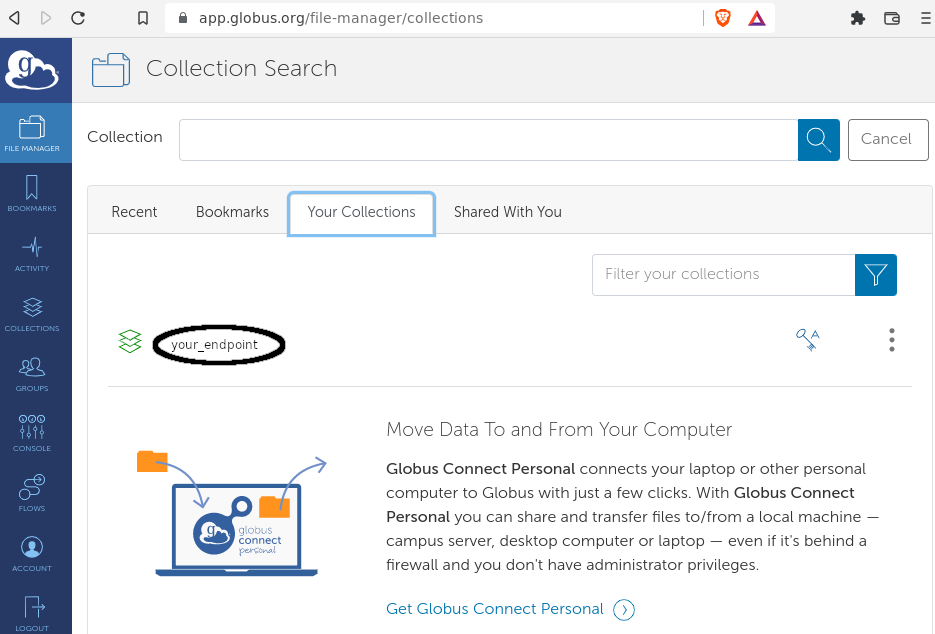Viewport: 935px width, 634px height.
Task: Open Brave Shields lion icon
Action: 723,18
